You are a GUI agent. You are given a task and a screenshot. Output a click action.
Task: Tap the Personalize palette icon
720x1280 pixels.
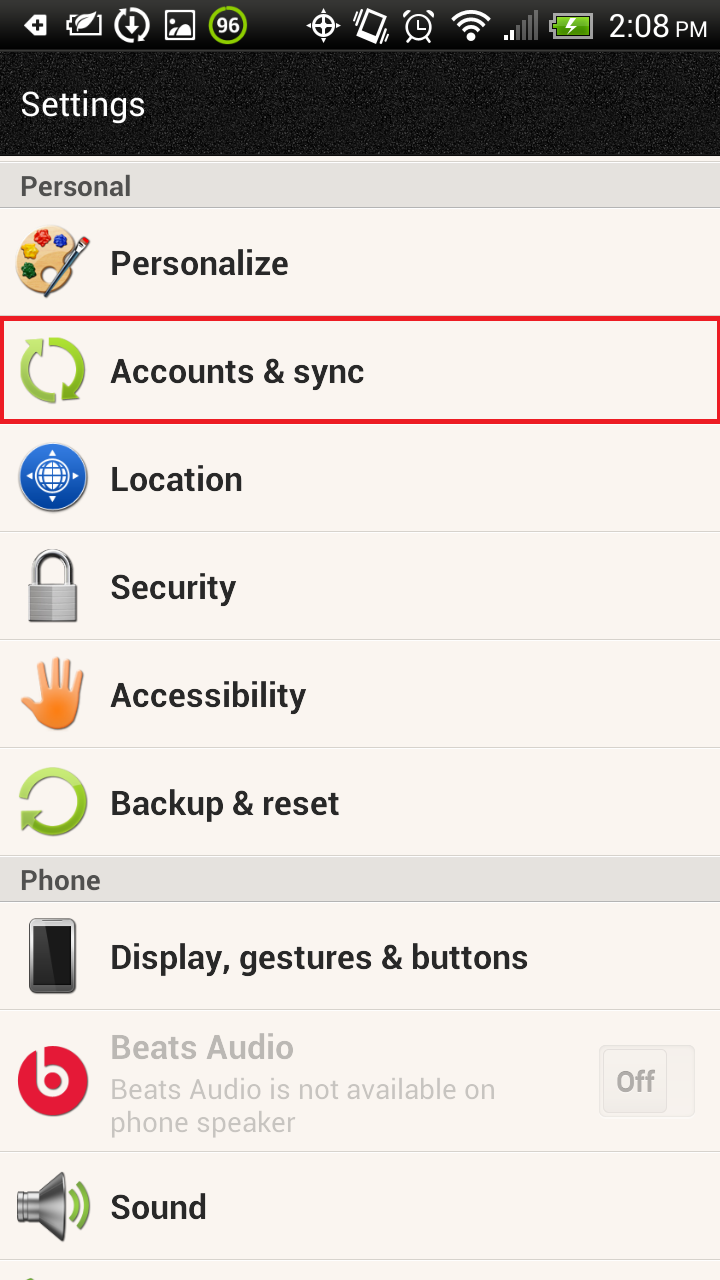tap(53, 261)
